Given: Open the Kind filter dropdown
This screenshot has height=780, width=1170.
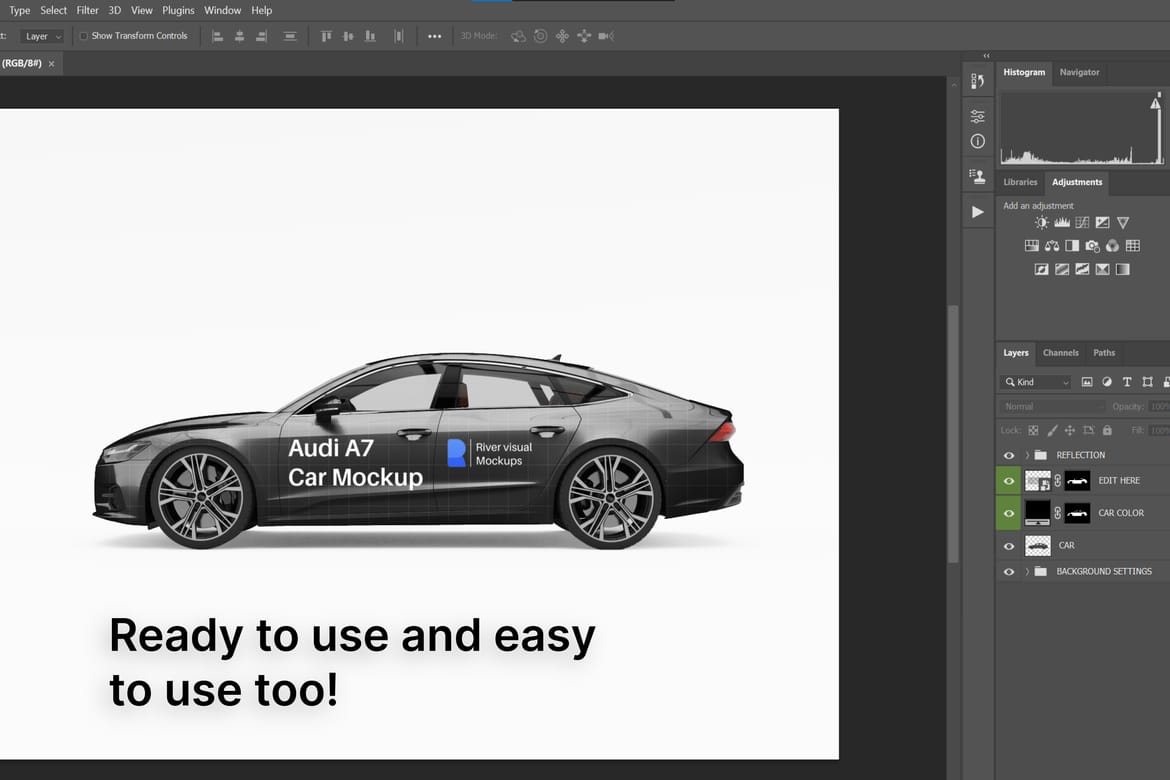Looking at the screenshot, I should [x=1036, y=382].
